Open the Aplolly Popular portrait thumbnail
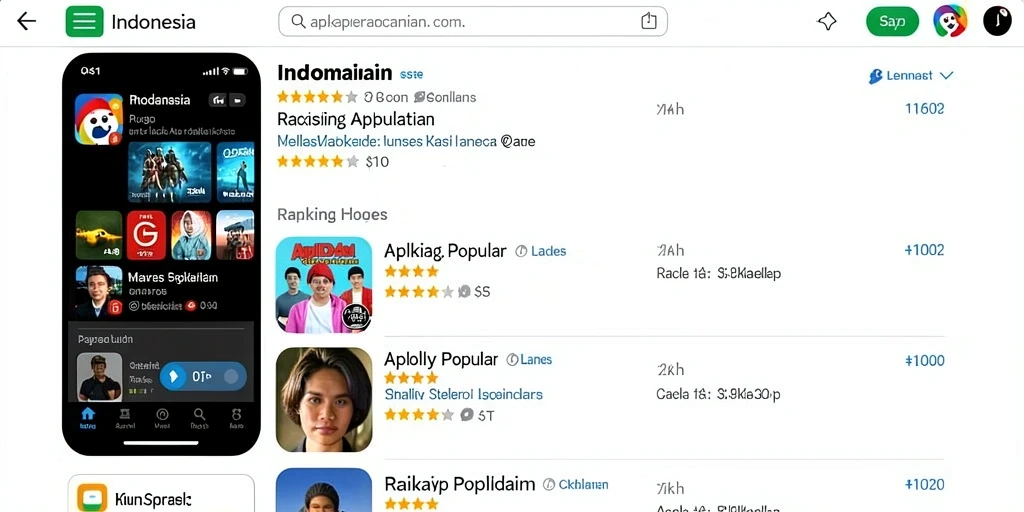1024x512 pixels. (324, 400)
